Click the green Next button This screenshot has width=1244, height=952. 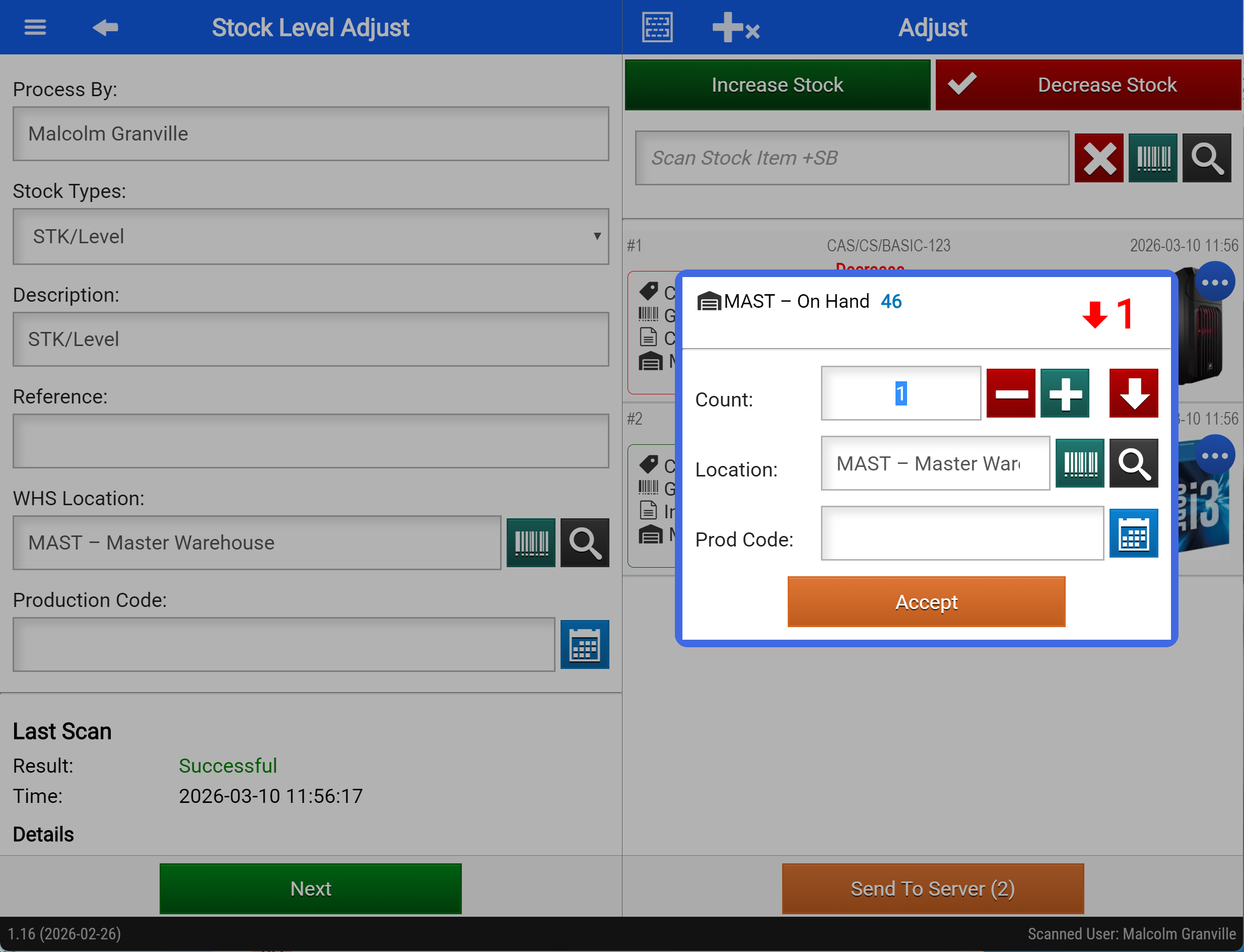pos(310,889)
